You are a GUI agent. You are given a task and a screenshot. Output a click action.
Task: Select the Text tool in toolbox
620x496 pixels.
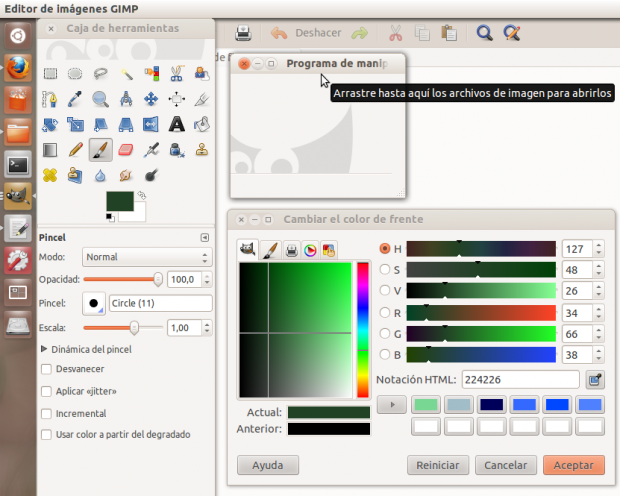(x=177, y=125)
